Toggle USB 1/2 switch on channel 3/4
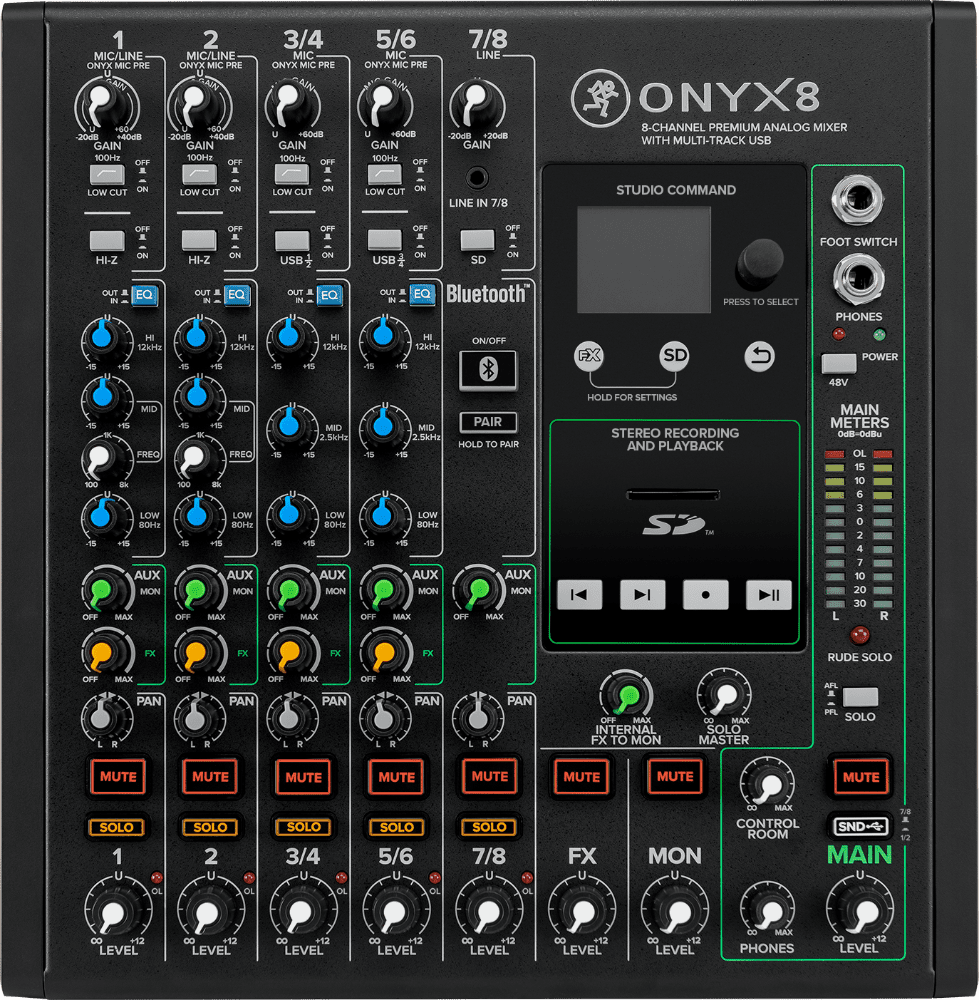This screenshot has height=1000, width=979. [292, 241]
